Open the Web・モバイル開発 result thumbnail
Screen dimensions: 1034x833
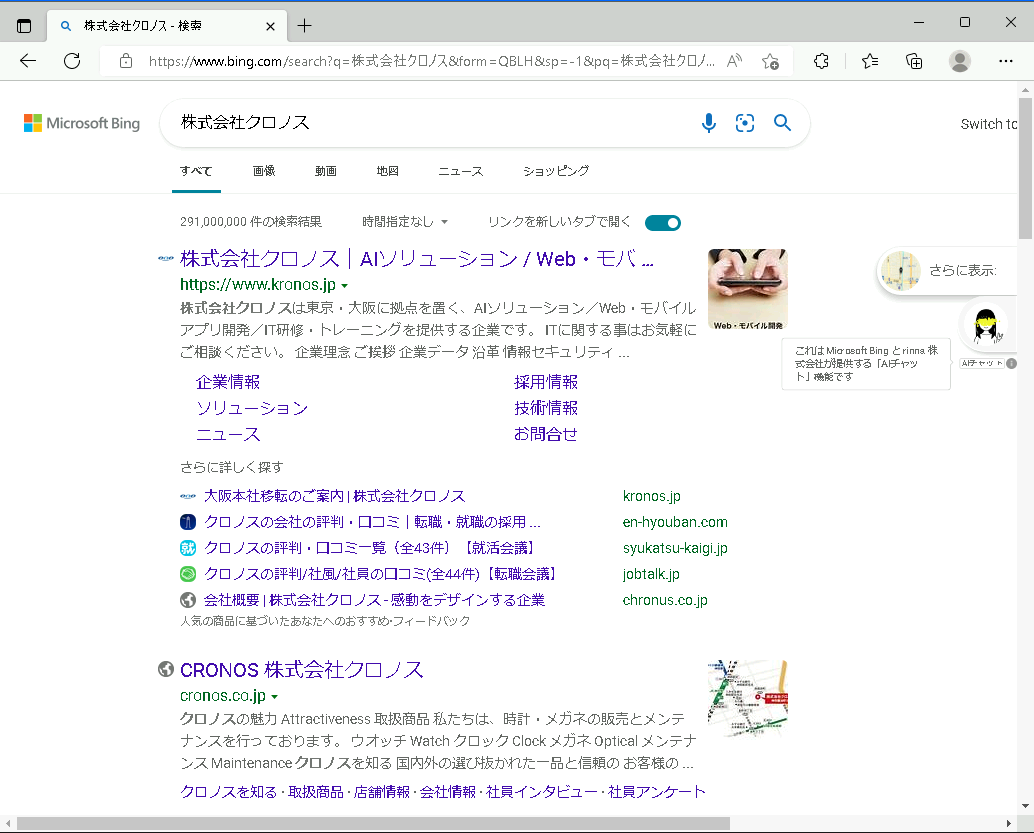[x=748, y=290]
